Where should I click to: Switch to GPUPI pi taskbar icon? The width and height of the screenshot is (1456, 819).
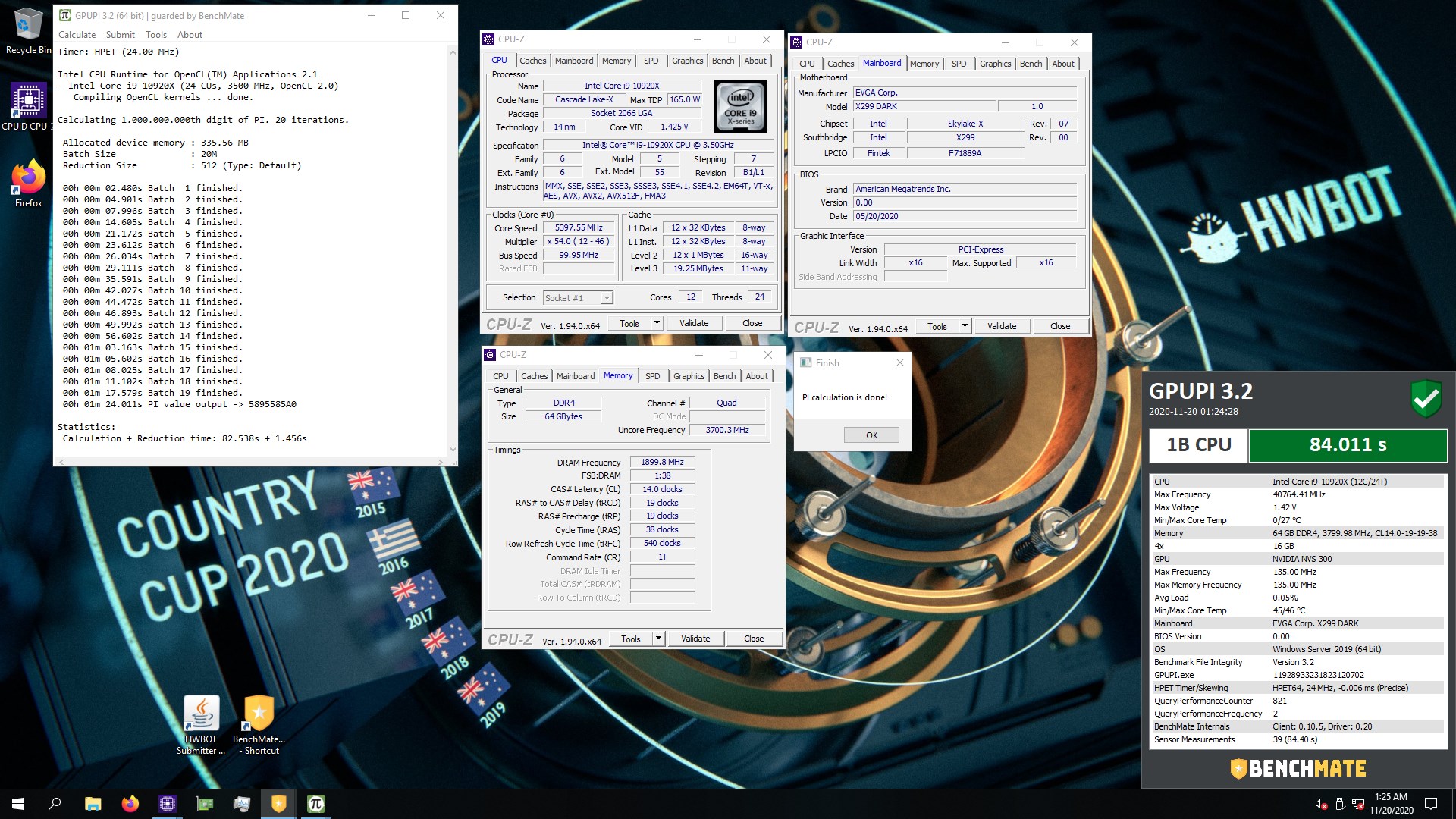coord(316,804)
